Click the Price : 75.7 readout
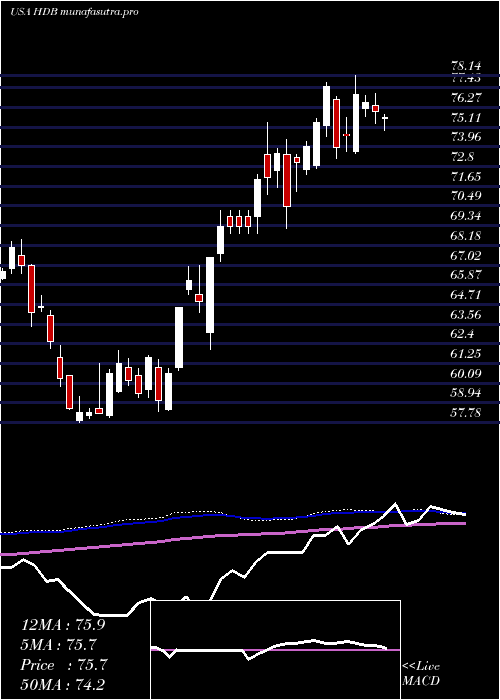The width and height of the screenshot is (500, 700). tap(63, 665)
